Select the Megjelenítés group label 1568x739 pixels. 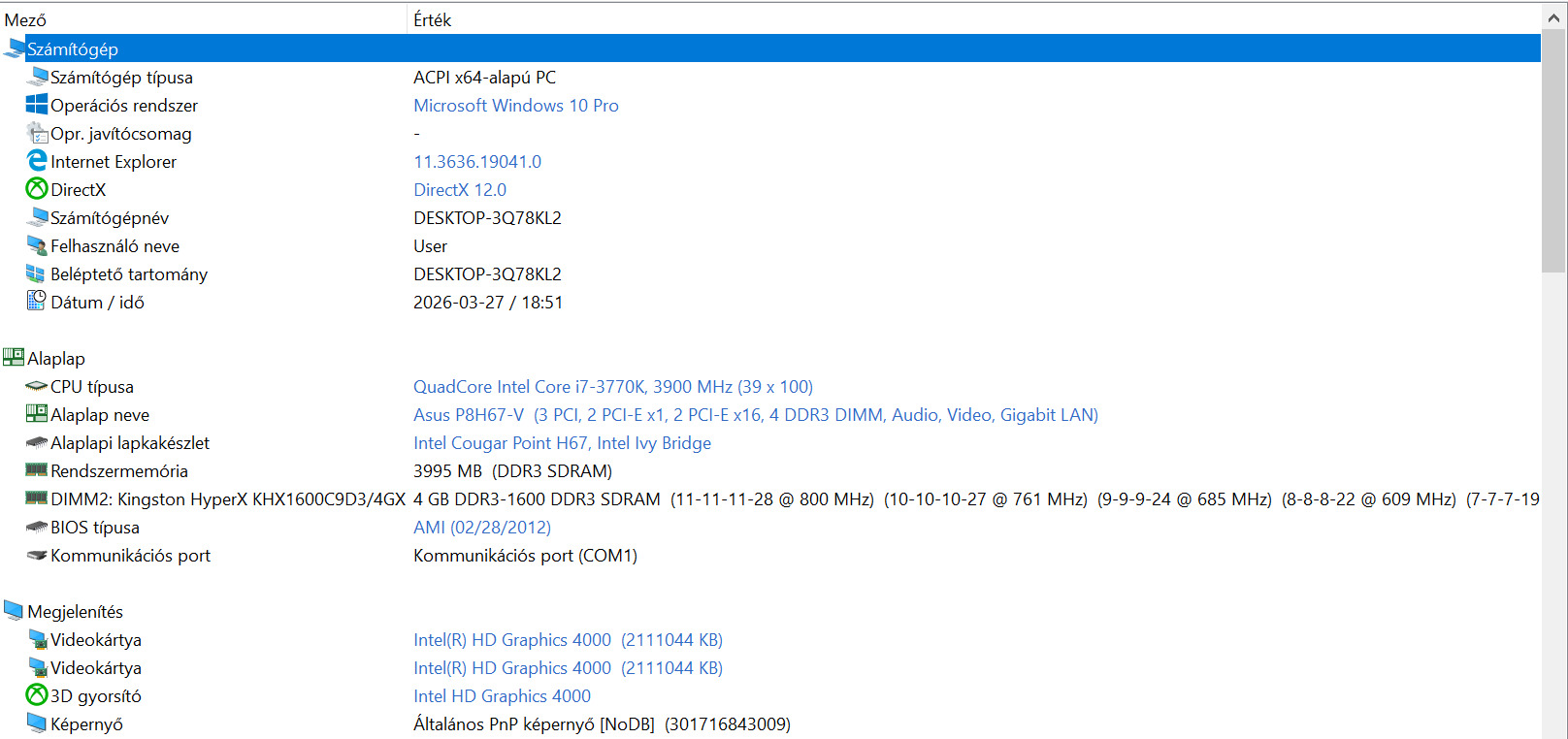tap(75, 611)
